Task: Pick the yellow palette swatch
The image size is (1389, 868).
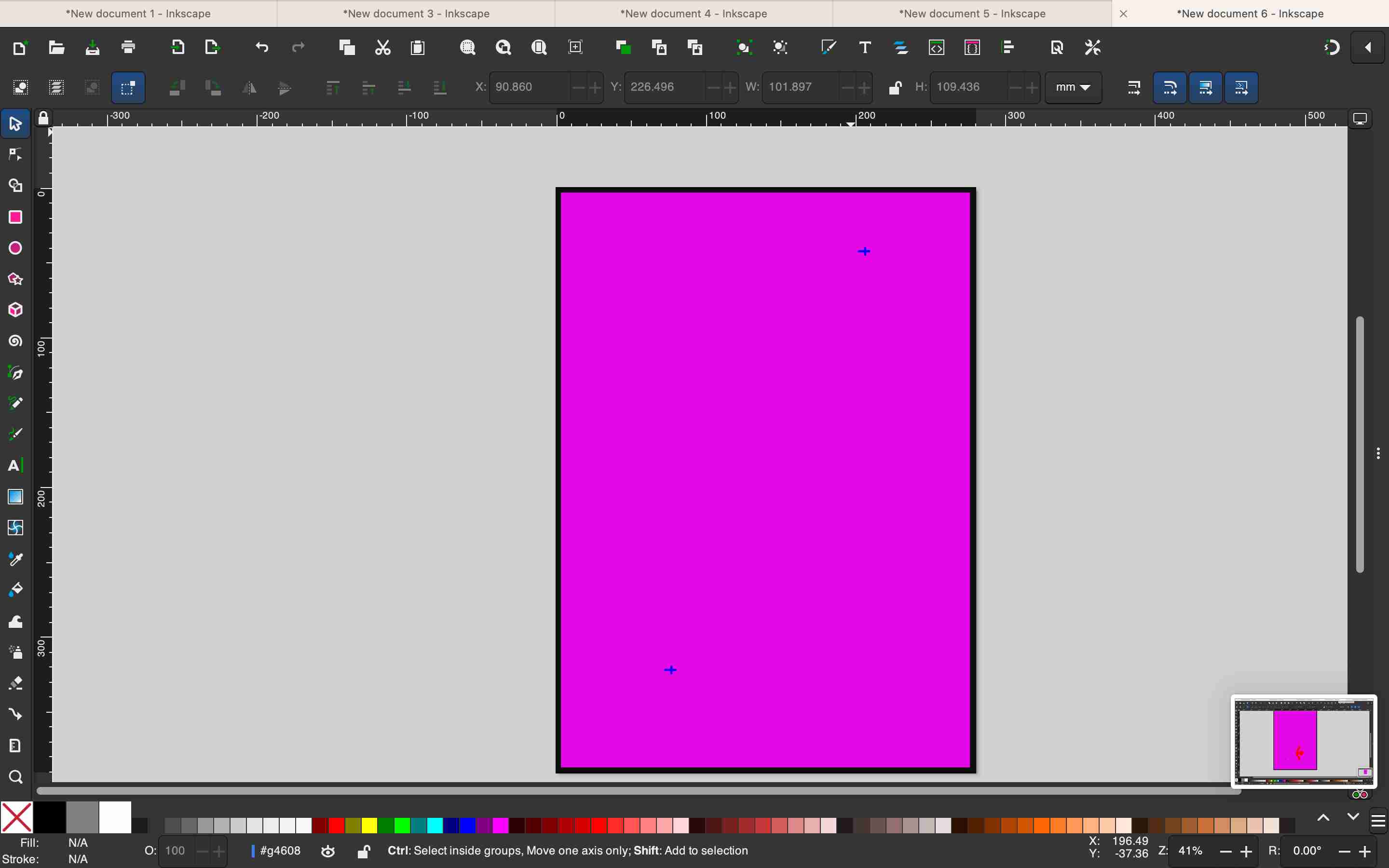Action: (369, 826)
